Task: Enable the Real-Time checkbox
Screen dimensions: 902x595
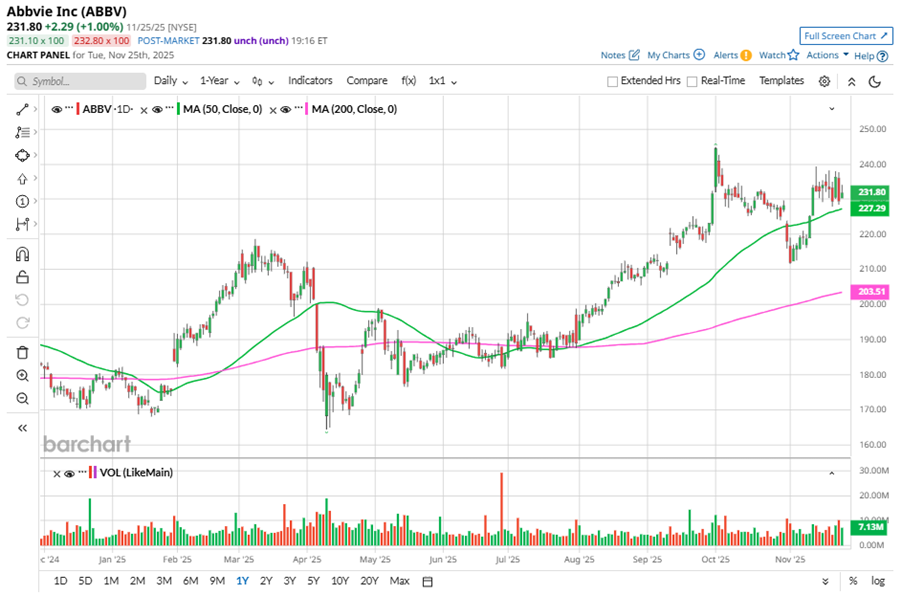Action: (692, 81)
